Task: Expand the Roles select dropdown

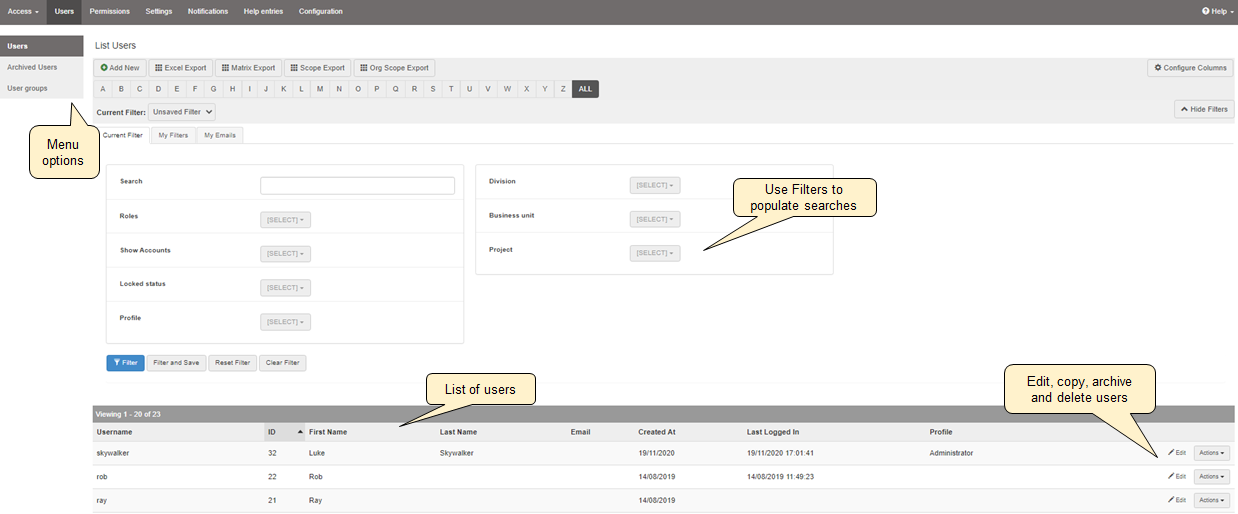Action: click(x=285, y=220)
